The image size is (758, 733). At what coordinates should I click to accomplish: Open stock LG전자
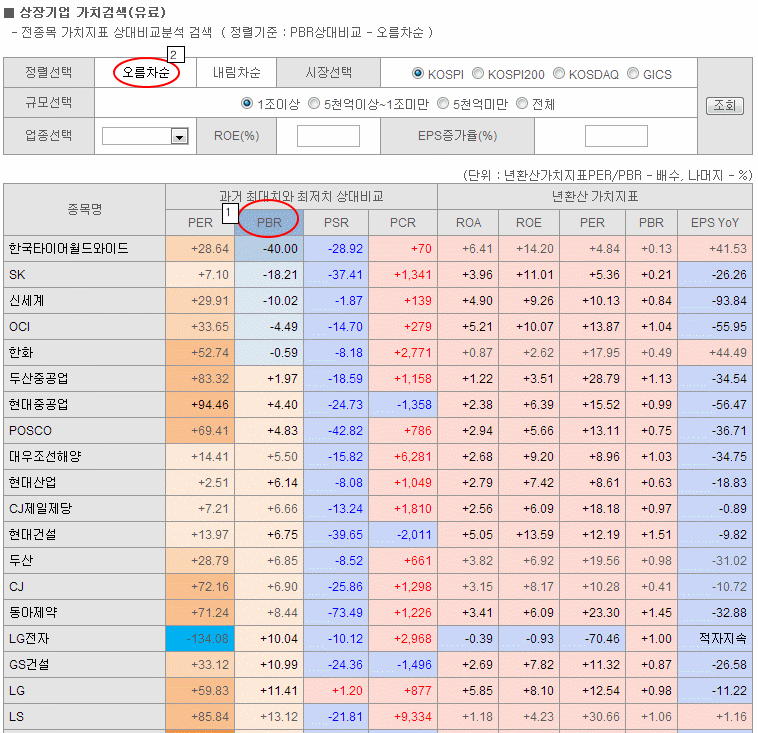29,639
